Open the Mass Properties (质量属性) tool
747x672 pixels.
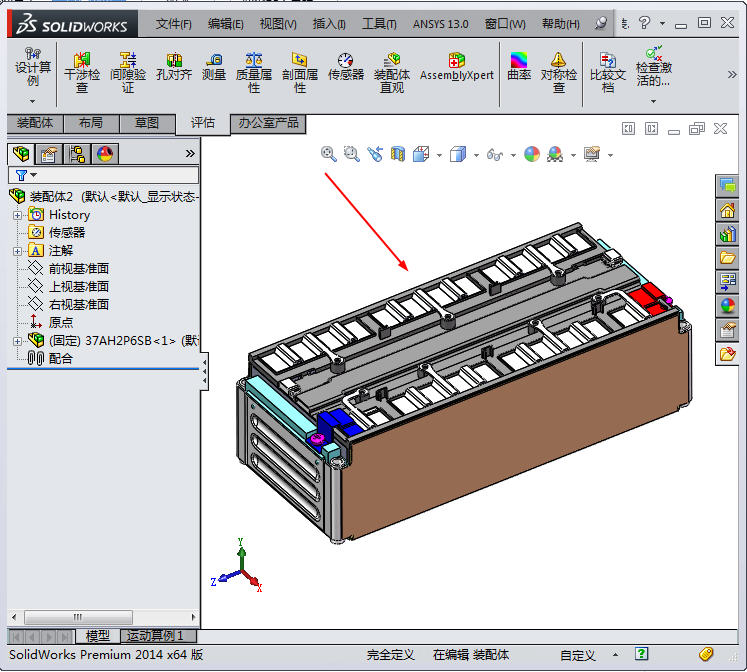254,72
